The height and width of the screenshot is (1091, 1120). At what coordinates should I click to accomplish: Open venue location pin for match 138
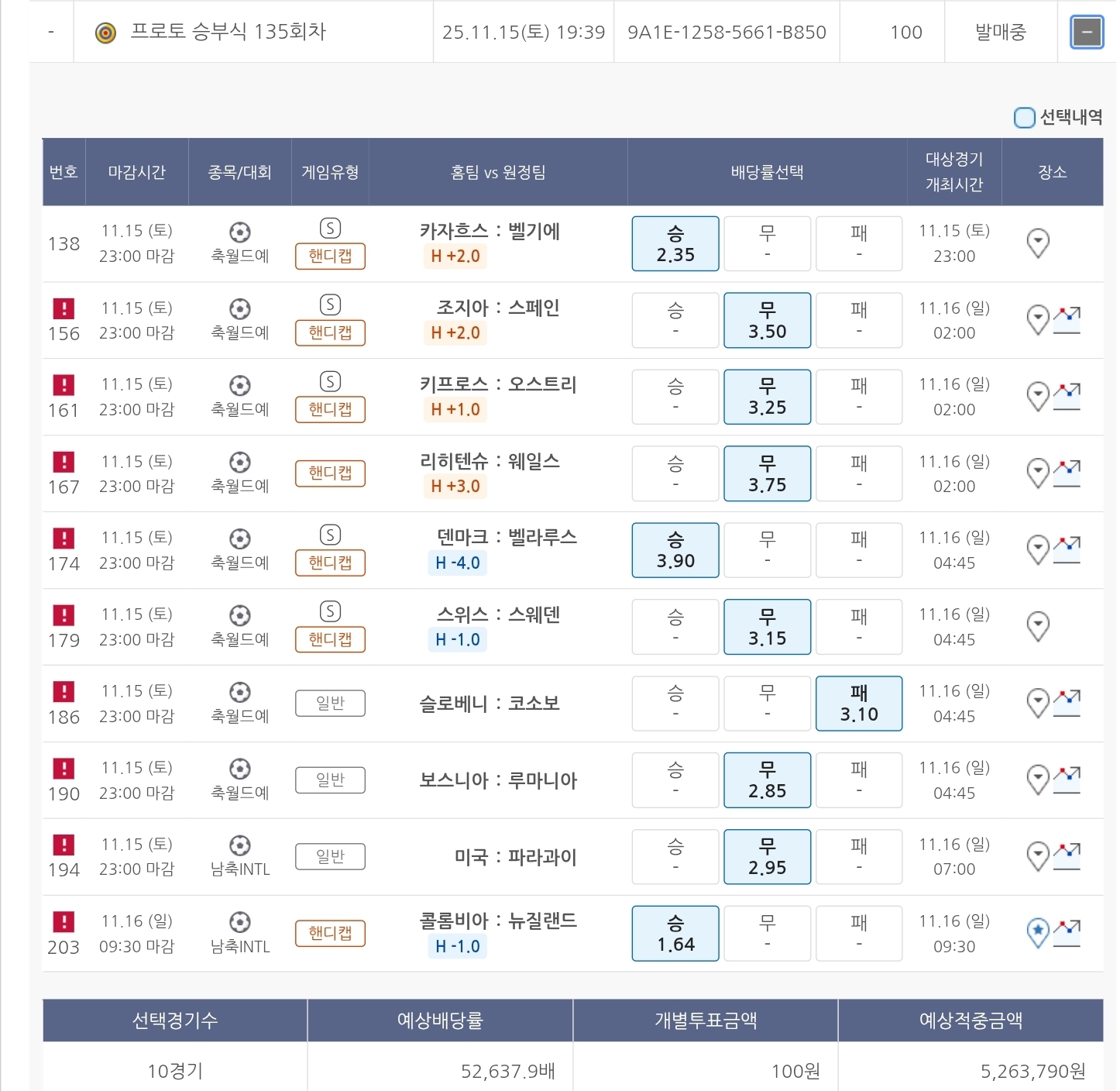pos(1037,243)
